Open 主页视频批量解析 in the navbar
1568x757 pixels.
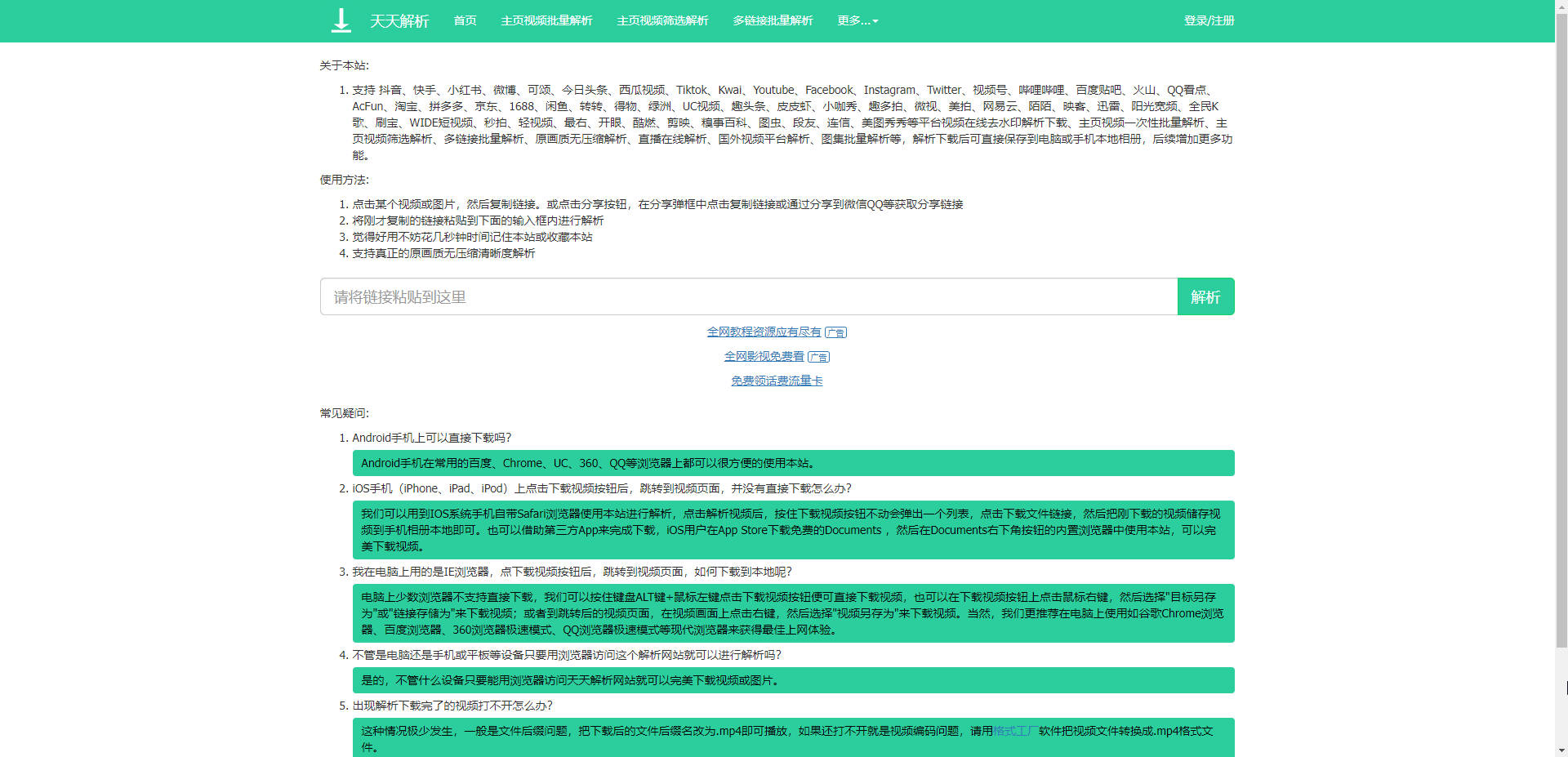[546, 20]
